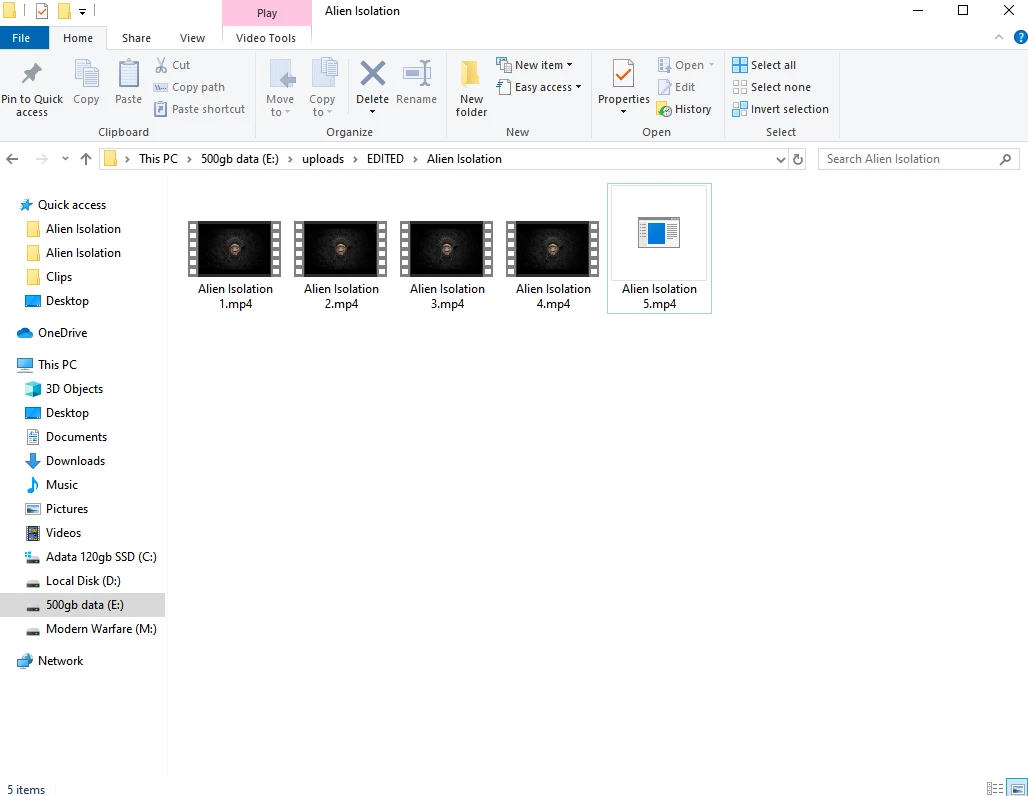Image resolution: width=1028 pixels, height=796 pixels.
Task: Open file Properties
Action: pos(623,81)
